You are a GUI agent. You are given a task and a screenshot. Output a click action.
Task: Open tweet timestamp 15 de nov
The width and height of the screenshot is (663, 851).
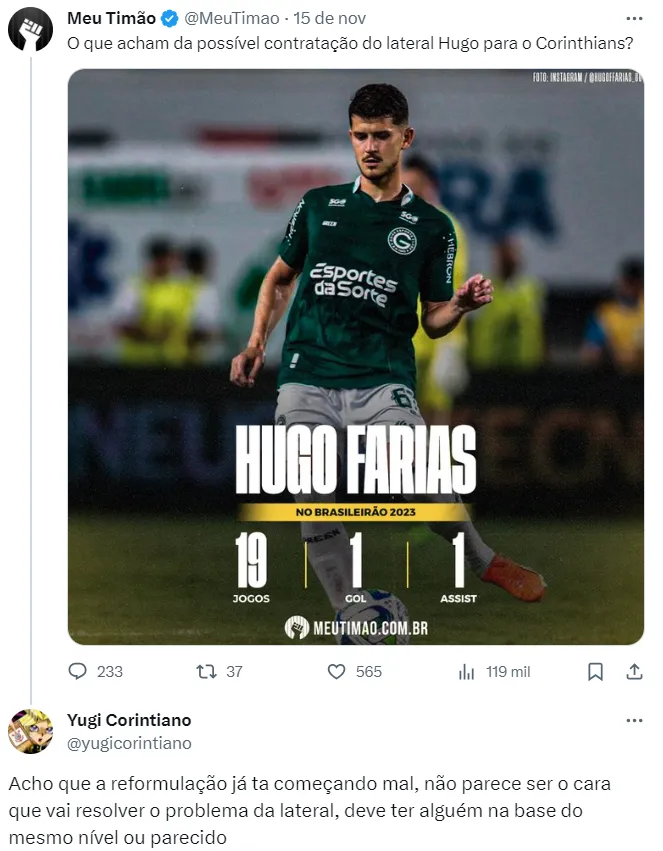tap(330, 19)
